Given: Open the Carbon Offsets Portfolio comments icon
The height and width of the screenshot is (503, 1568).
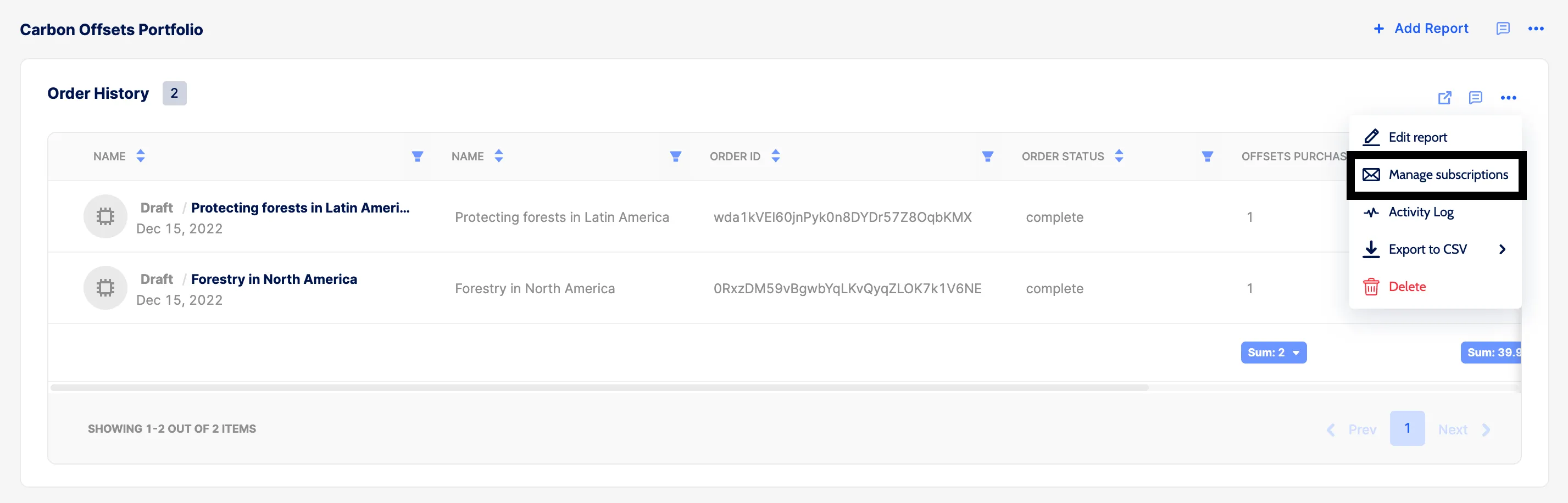Looking at the screenshot, I should click(1503, 29).
